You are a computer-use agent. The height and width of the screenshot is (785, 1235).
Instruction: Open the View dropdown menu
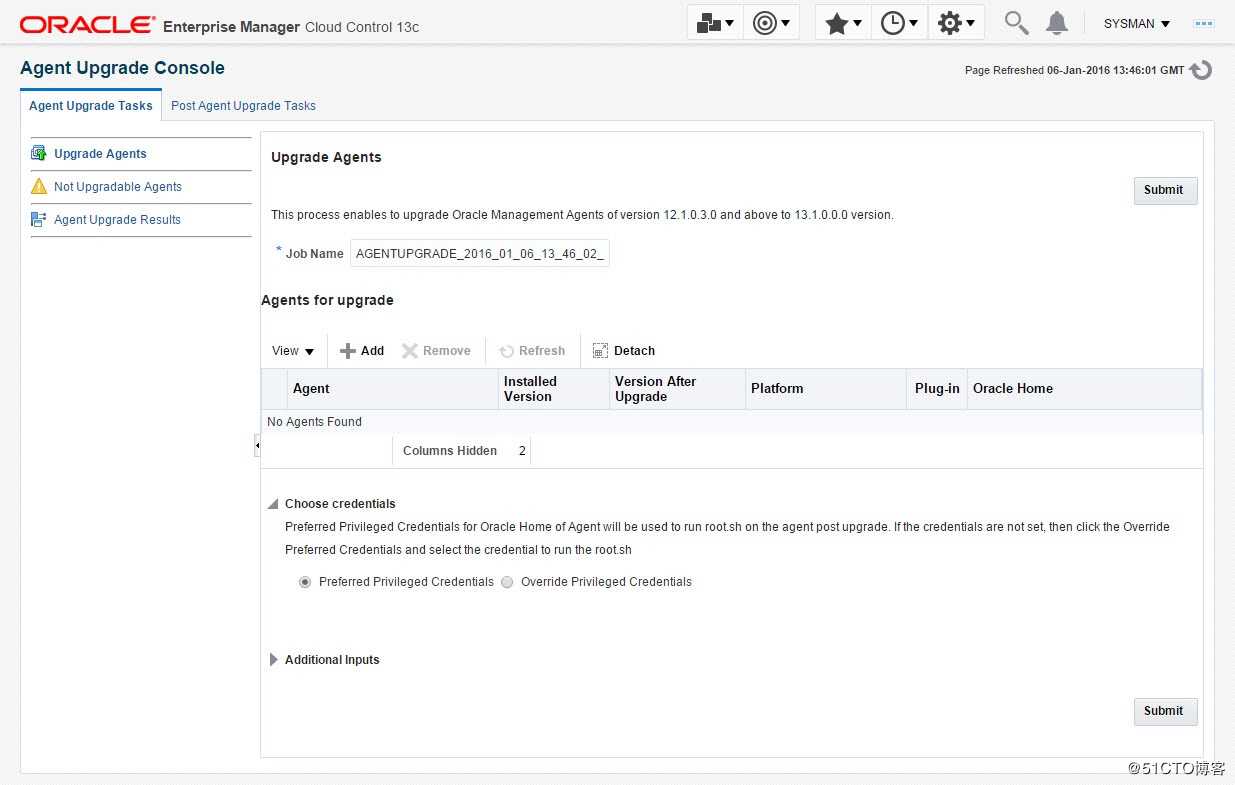click(x=293, y=351)
